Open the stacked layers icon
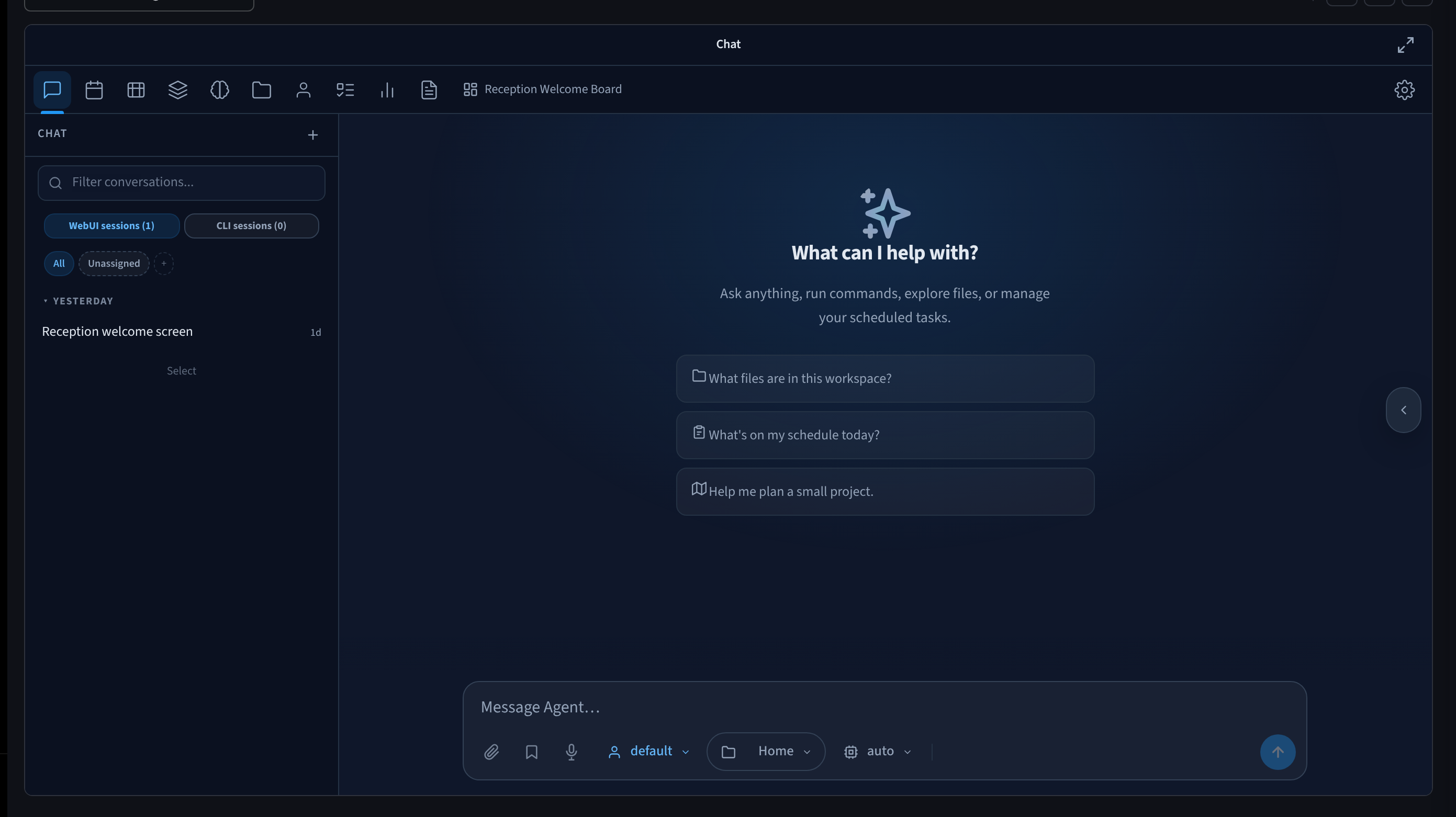1456x817 pixels. [177, 89]
